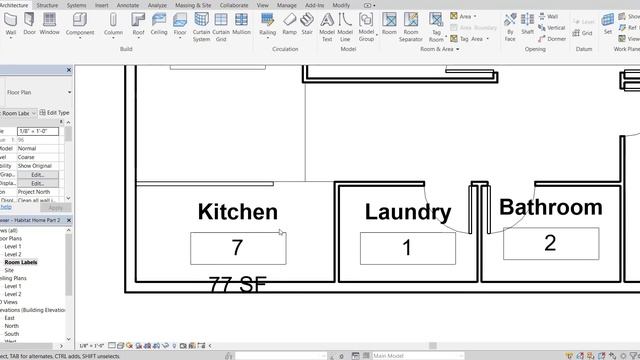
Task: Select the Room Separator tool
Action: click(x=411, y=27)
